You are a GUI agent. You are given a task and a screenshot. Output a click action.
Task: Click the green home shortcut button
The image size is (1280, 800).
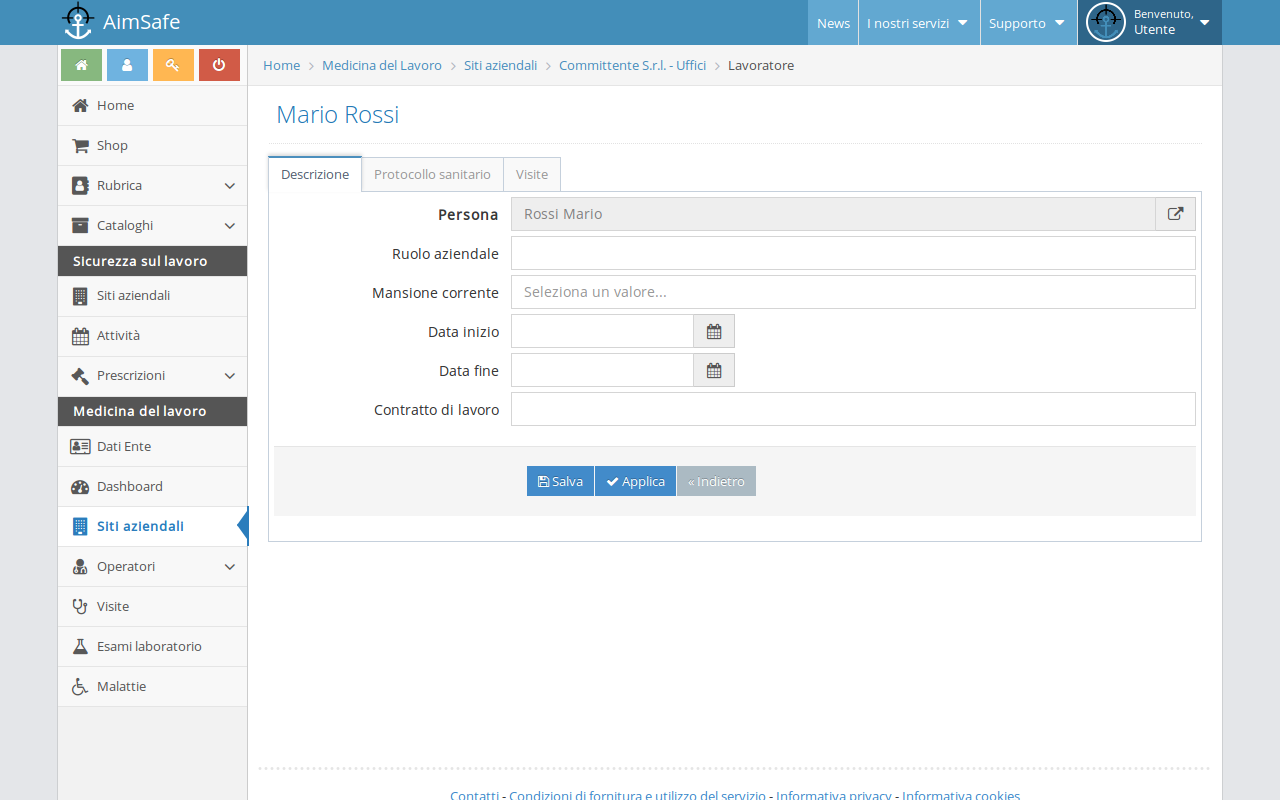pos(81,65)
